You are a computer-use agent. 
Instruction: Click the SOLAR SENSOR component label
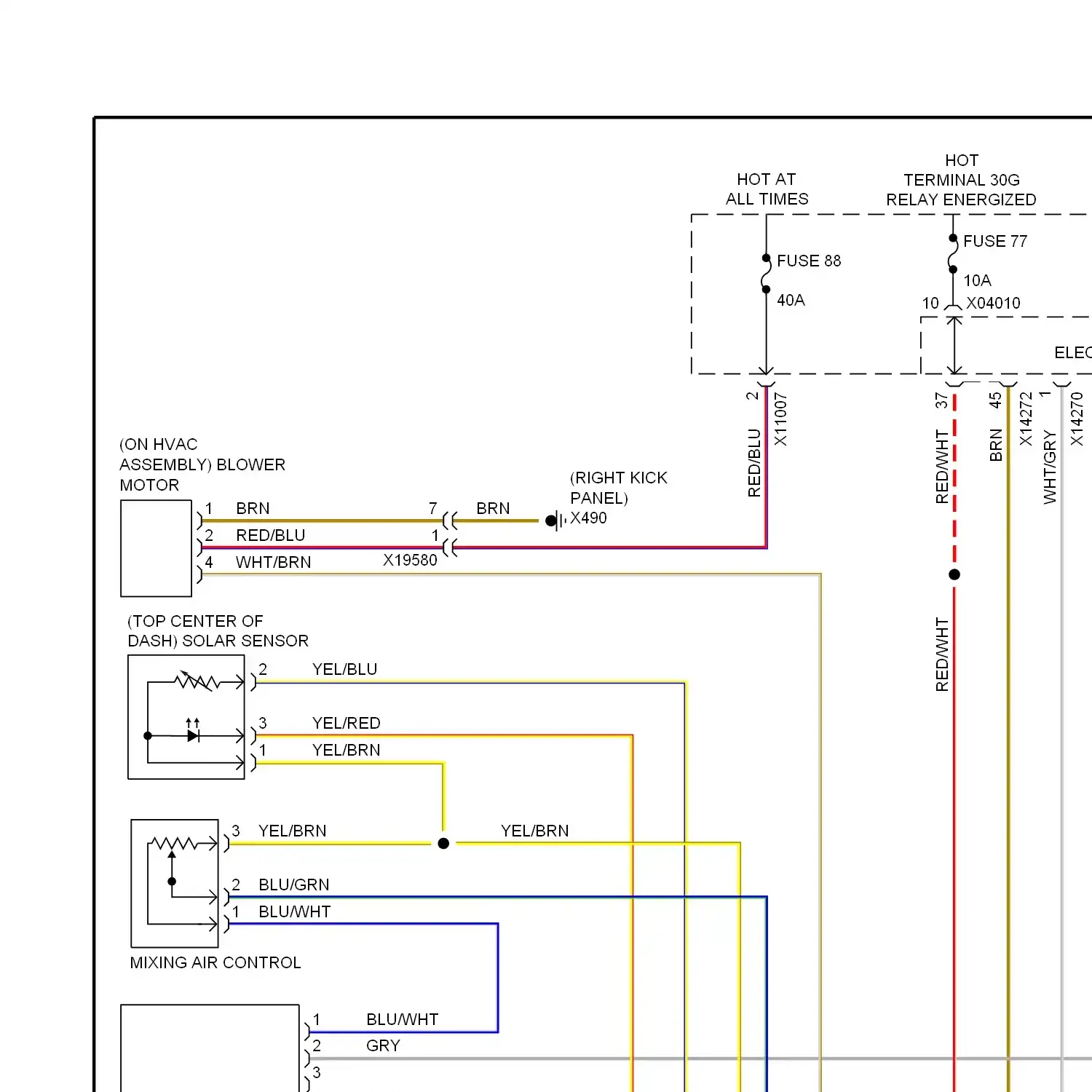tap(245, 641)
